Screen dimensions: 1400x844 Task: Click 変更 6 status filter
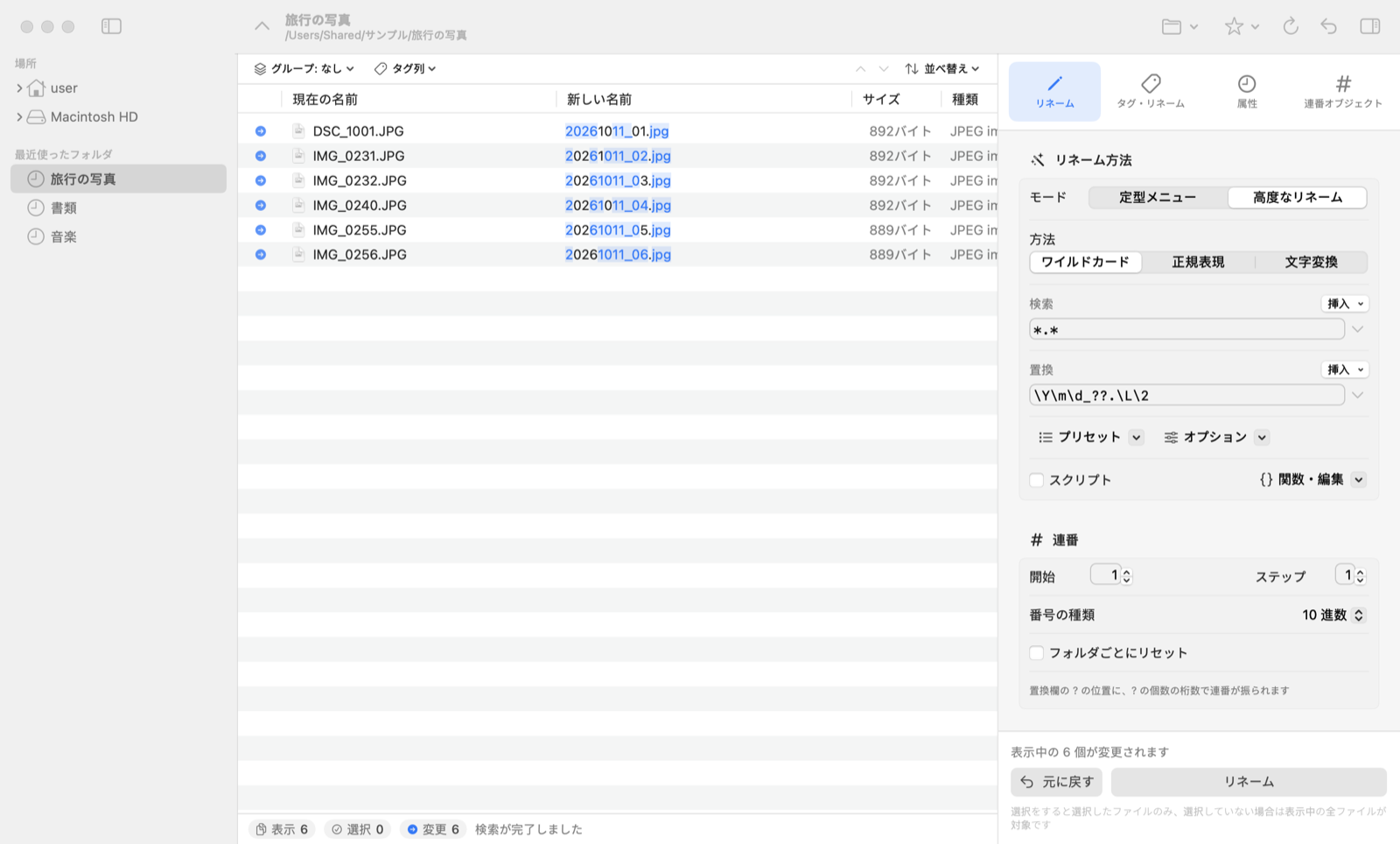click(x=433, y=829)
